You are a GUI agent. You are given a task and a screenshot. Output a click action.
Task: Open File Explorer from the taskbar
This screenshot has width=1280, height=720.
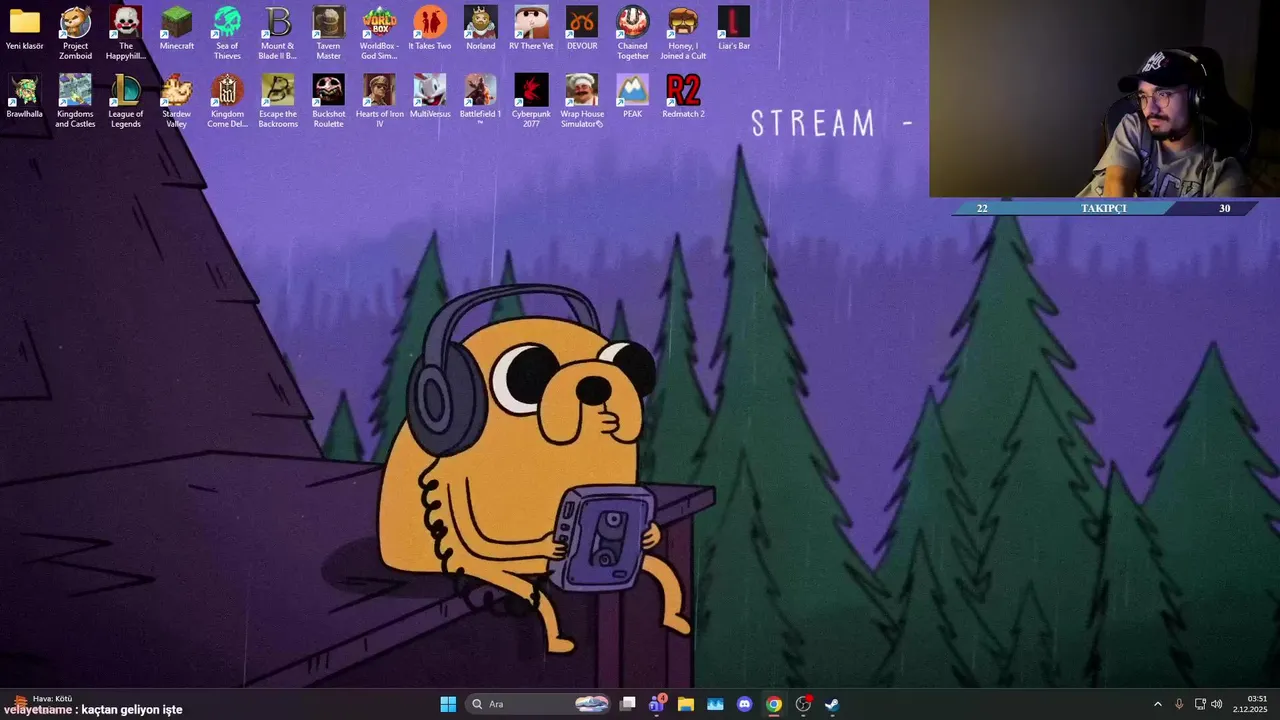(x=686, y=704)
